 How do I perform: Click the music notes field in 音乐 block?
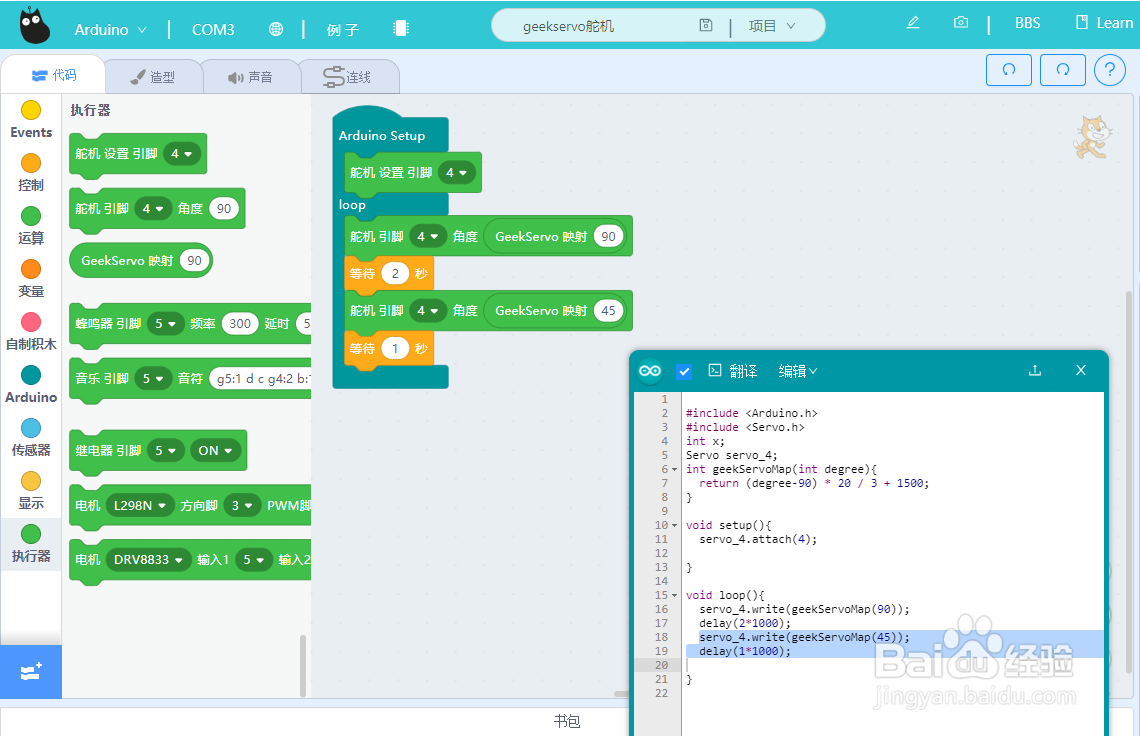[x=262, y=378]
